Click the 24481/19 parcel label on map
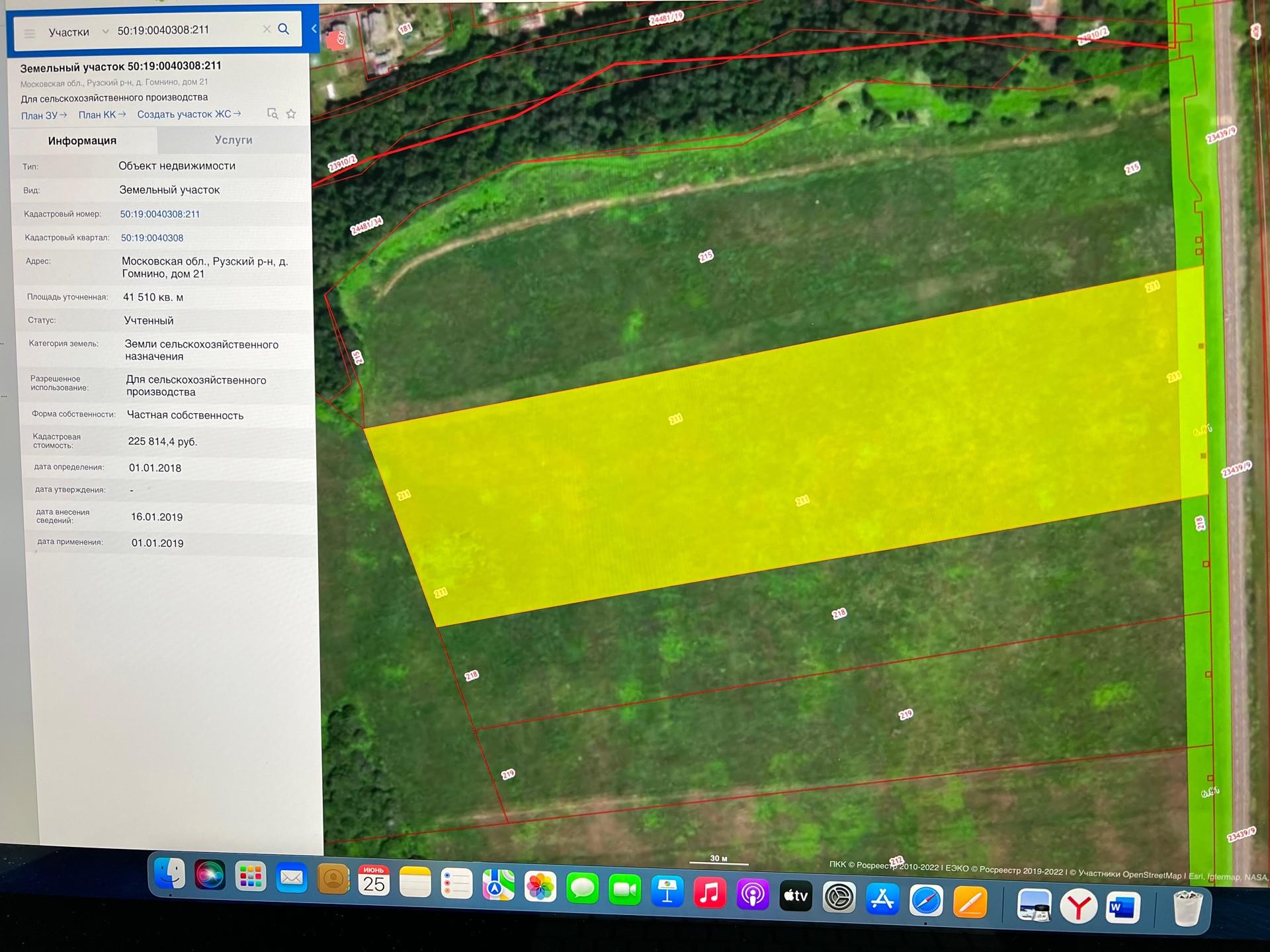The image size is (1270, 952). 665,18
